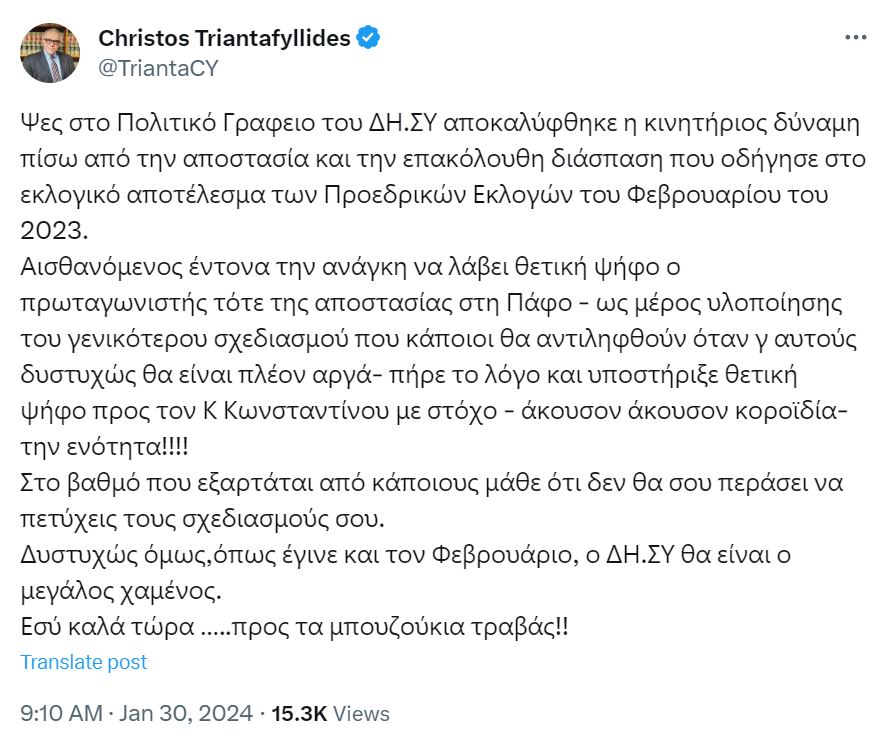Click the Views label
The height and width of the screenshot is (749, 888).
tap(361, 713)
